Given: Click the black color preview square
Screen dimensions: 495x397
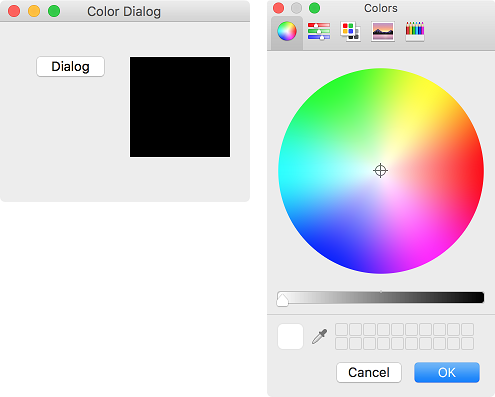Looking at the screenshot, I should pos(180,107).
